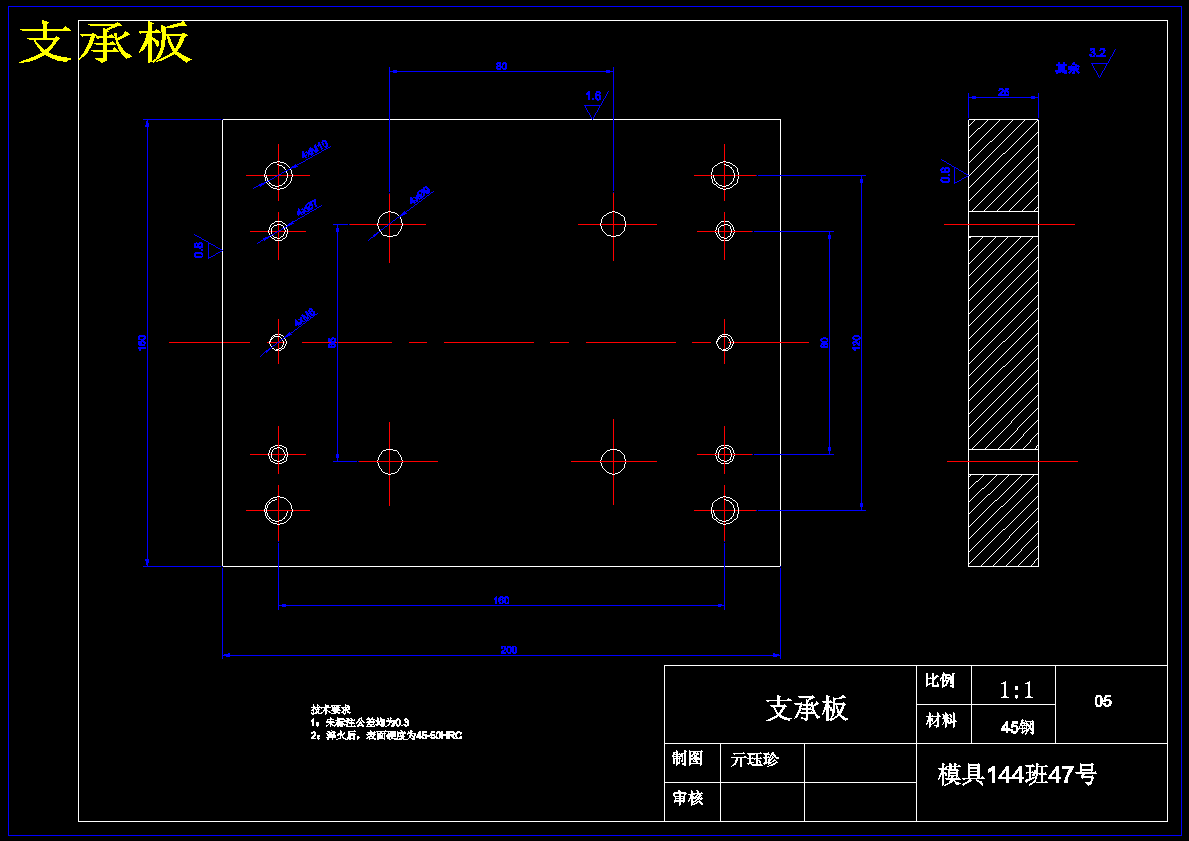Screen dimensions: 1189x841
Task: Click the 其余 text label
Action: click(1067, 68)
